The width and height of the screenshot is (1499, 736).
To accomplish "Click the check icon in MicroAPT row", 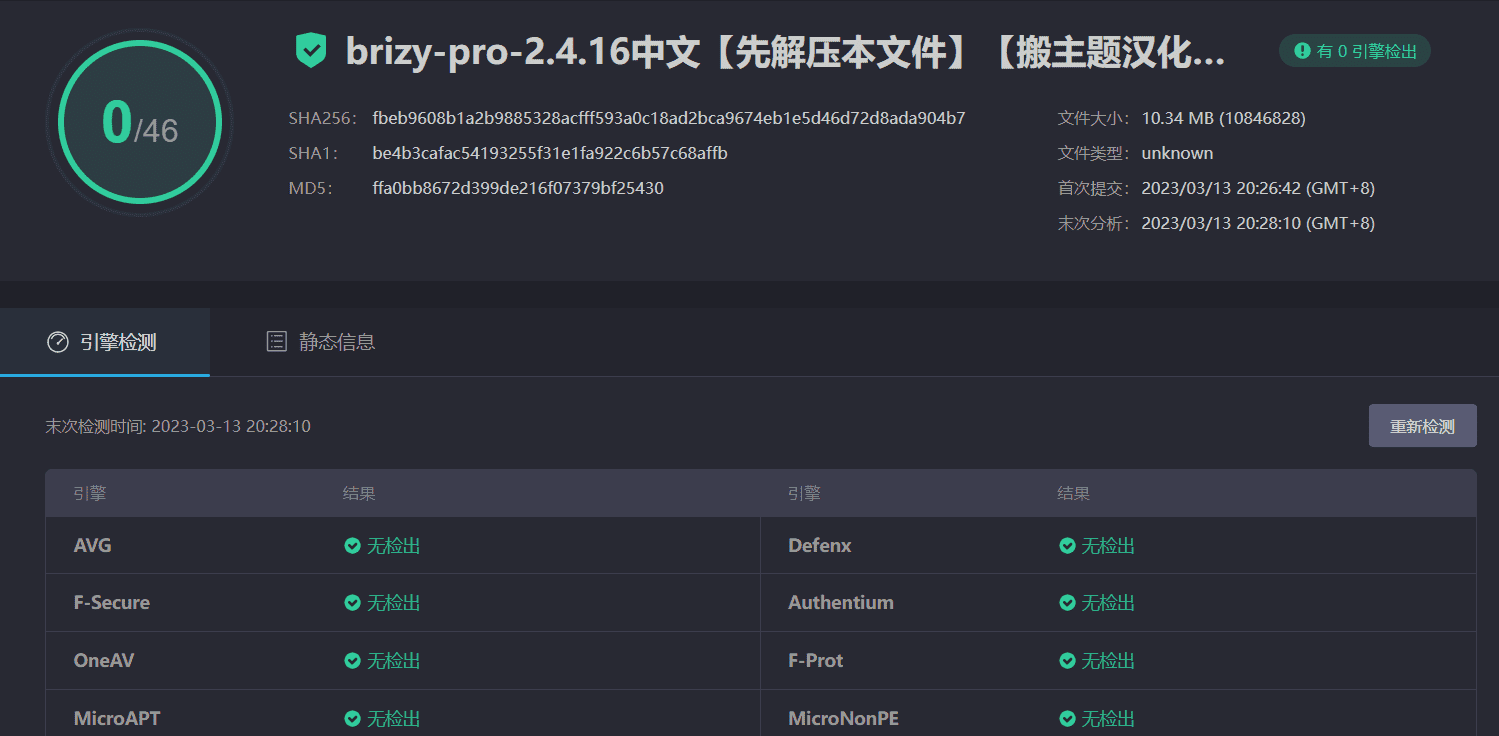I will (x=352, y=718).
